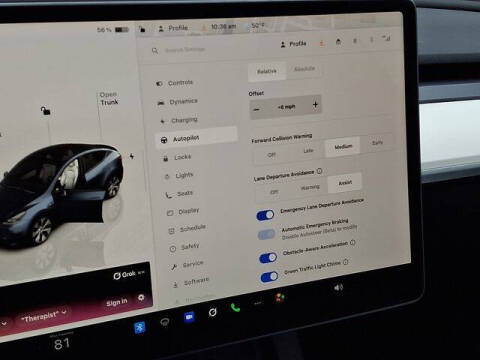Tap the unlock padlock over the car
Screen dimensions: 480x360
(45, 110)
